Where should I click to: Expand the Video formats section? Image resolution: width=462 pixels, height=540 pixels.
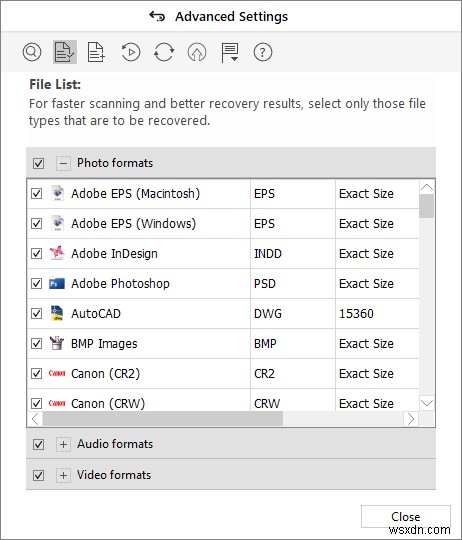tap(63, 475)
